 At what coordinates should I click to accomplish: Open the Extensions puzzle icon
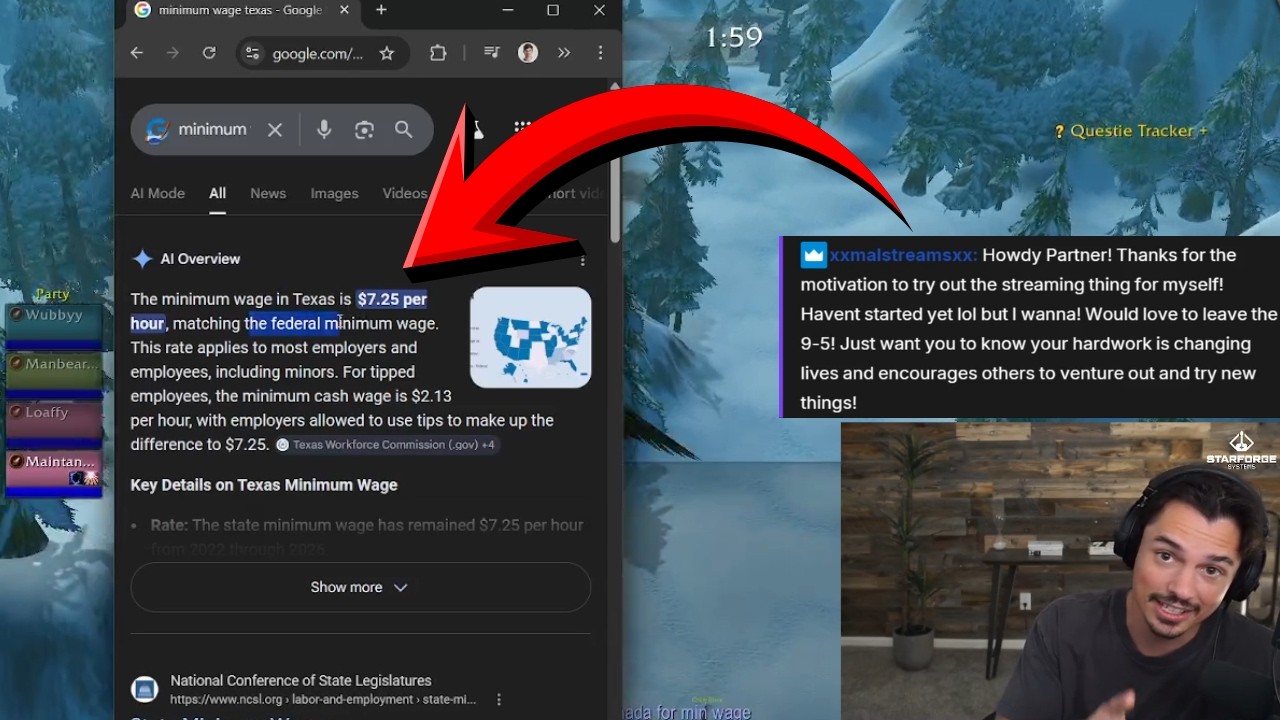[x=438, y=54]
